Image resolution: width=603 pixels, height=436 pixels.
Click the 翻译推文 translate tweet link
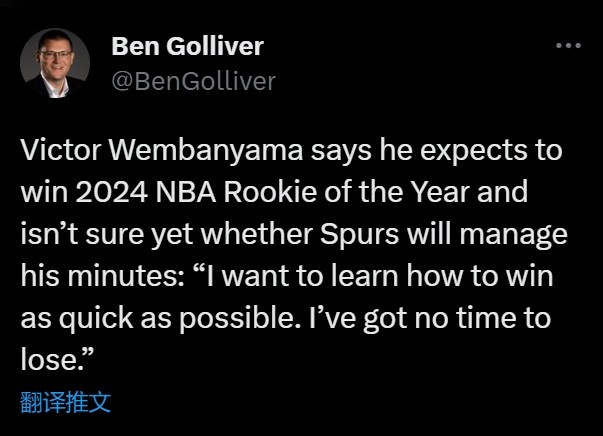click(x=66, y=403)
